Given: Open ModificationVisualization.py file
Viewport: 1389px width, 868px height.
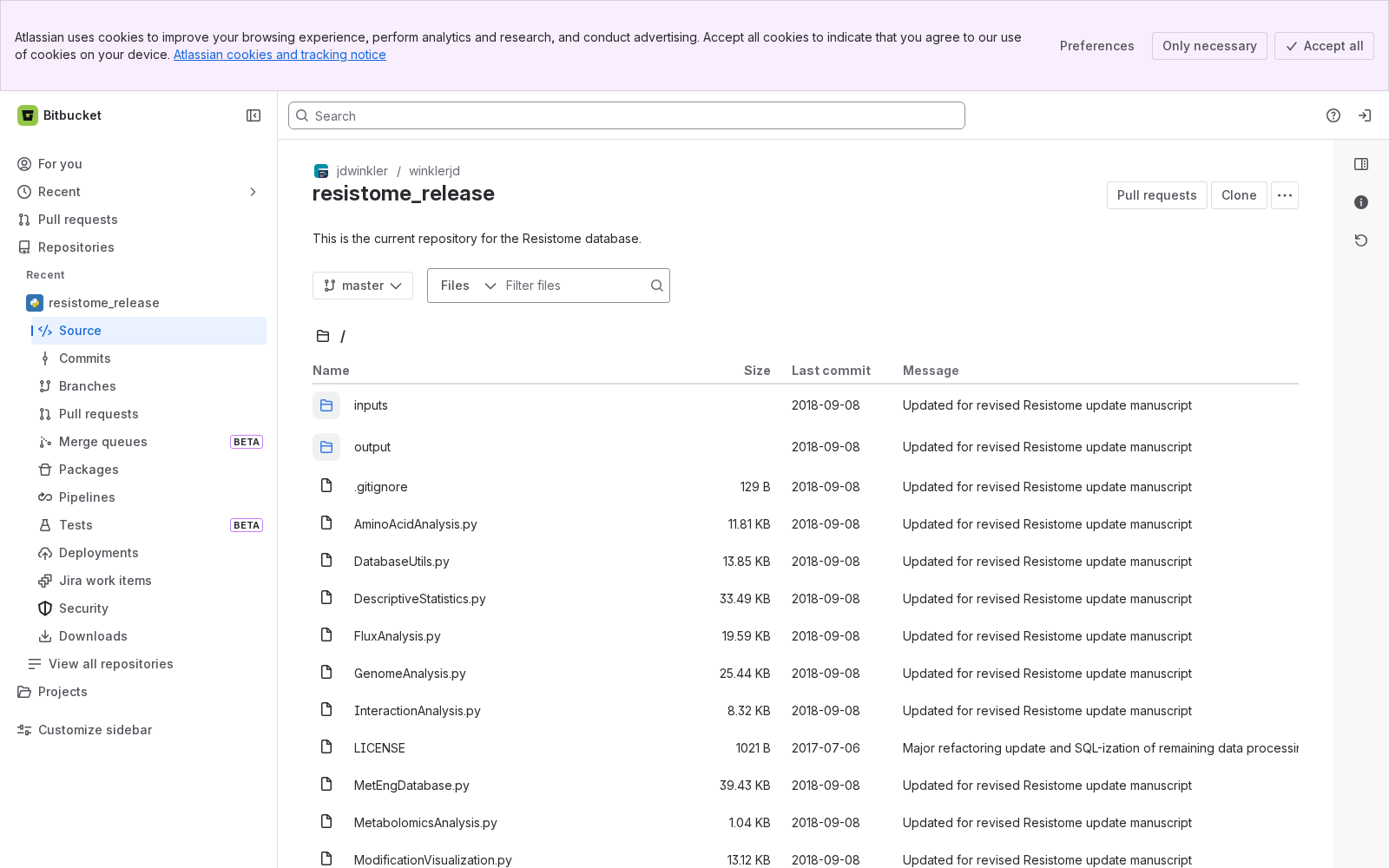Looking at the screenshot, I should click(x=432, y=859).
